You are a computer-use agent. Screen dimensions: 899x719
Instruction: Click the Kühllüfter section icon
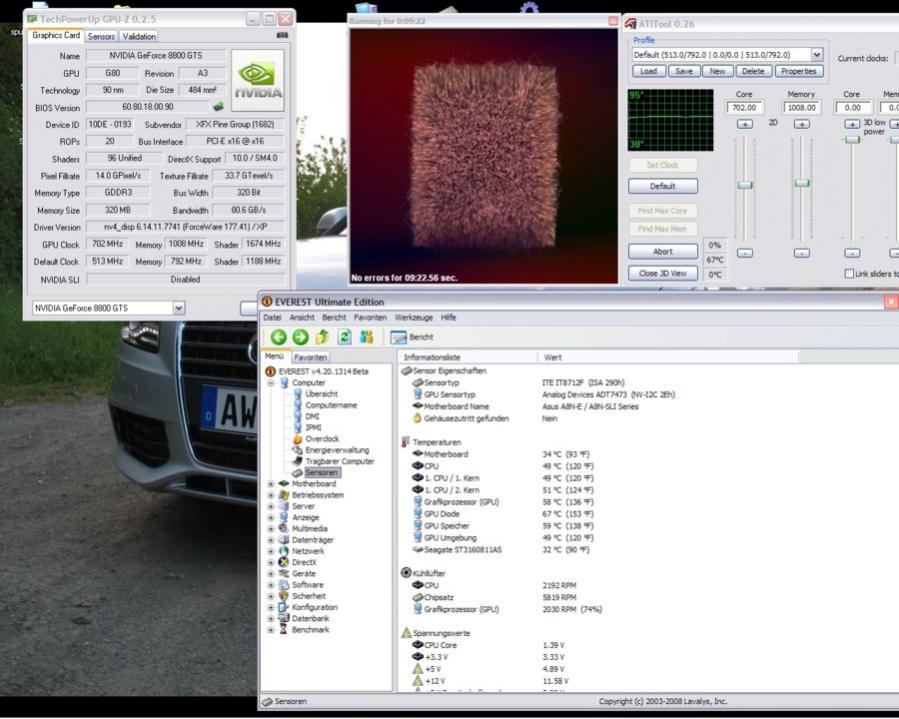click(x=406, y=573)
